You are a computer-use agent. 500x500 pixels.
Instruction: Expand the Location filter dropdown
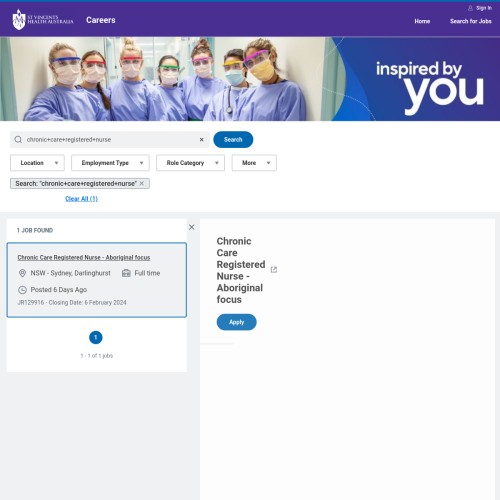(x=37, y=163)
